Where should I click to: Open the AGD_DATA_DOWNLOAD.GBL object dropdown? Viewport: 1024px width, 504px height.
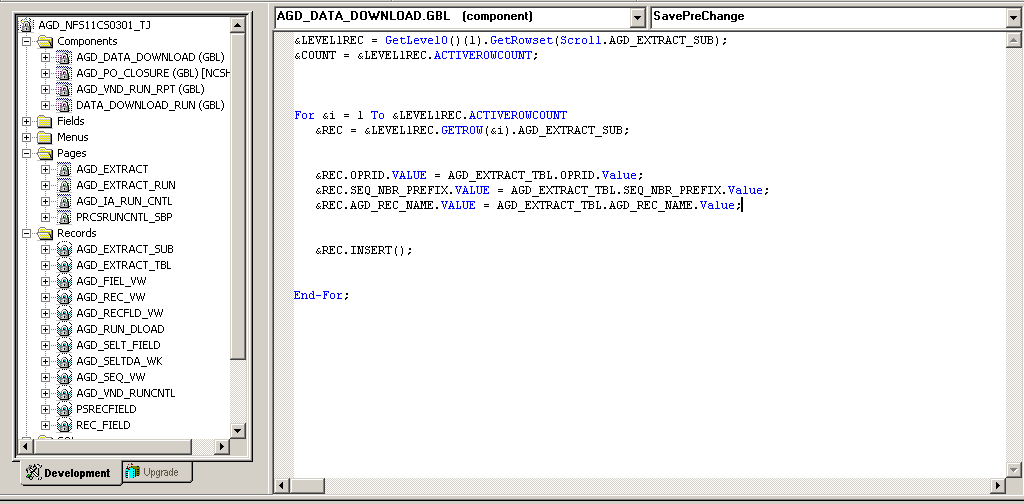coord(637,16)
